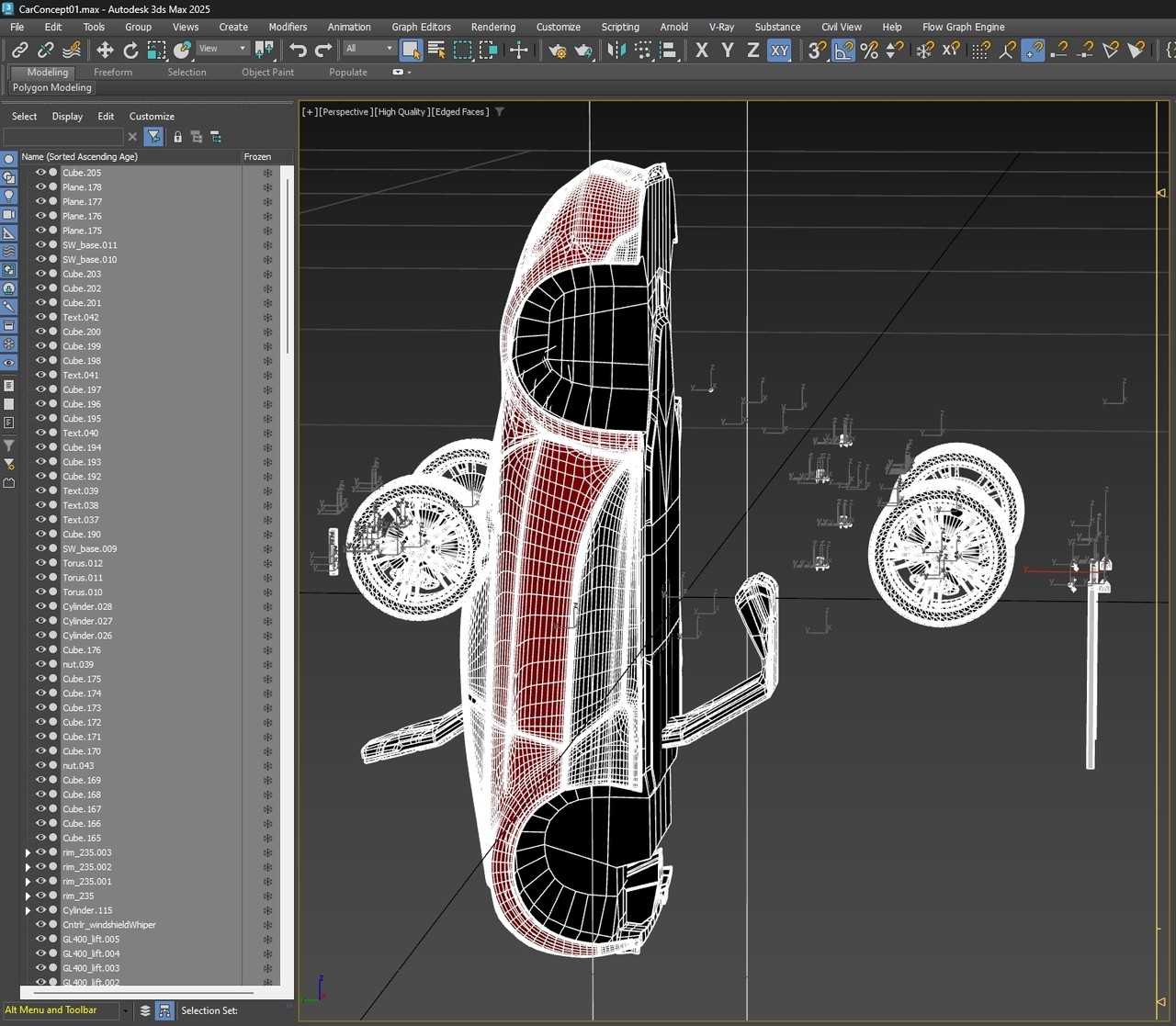Click the snowflake snap icon
The width and height of the screenshot is (1176, 1026).
pyautogui.click(x=925, y=50)
